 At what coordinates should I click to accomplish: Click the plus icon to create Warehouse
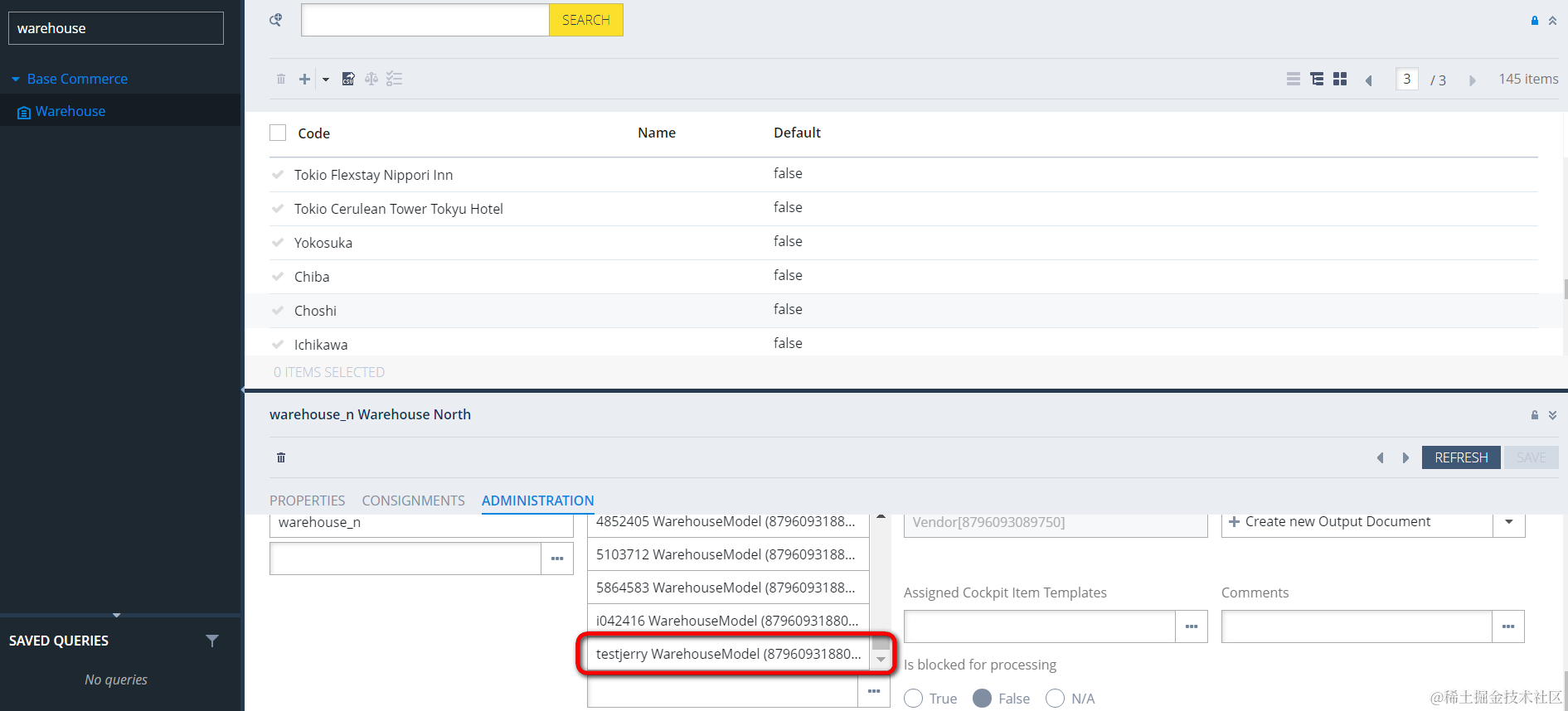[x=304, y=80]
